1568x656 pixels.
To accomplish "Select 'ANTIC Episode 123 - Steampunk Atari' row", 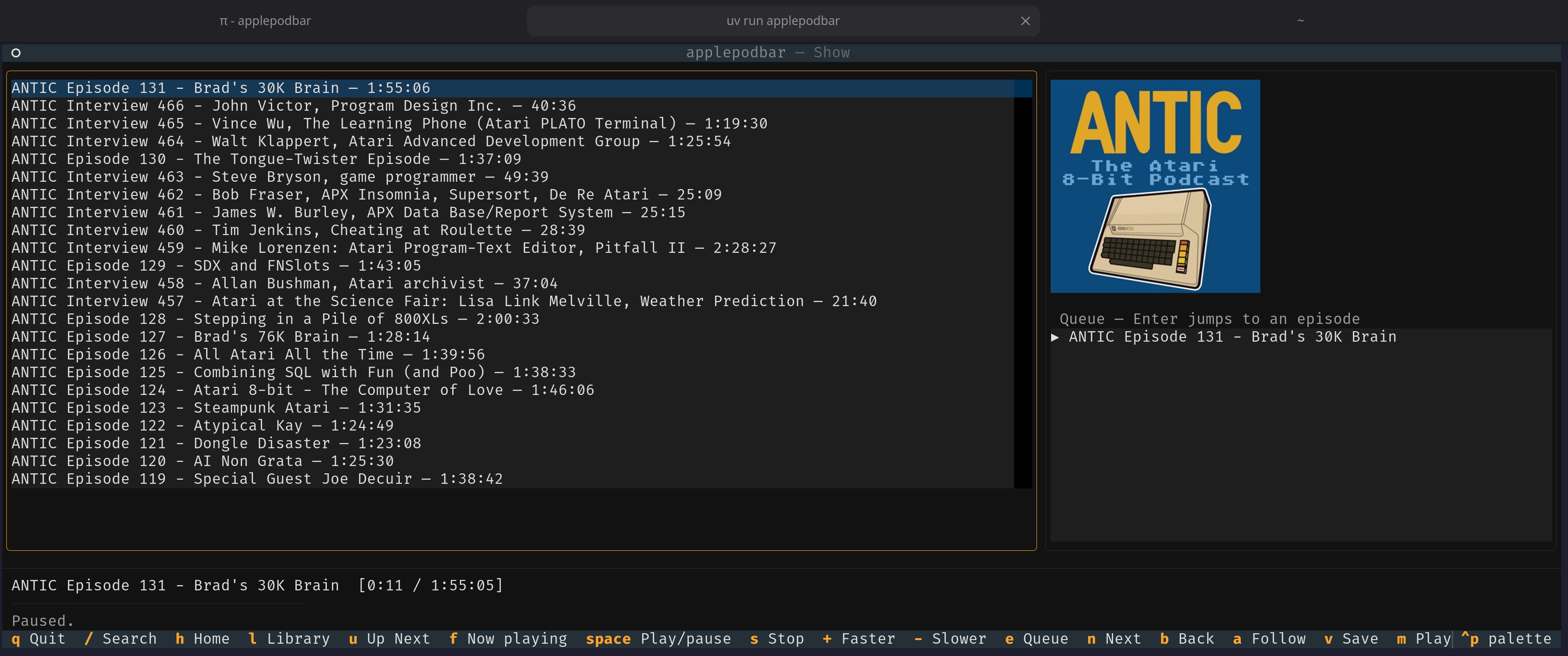I will pyautogui.click(x=512, y=408).
